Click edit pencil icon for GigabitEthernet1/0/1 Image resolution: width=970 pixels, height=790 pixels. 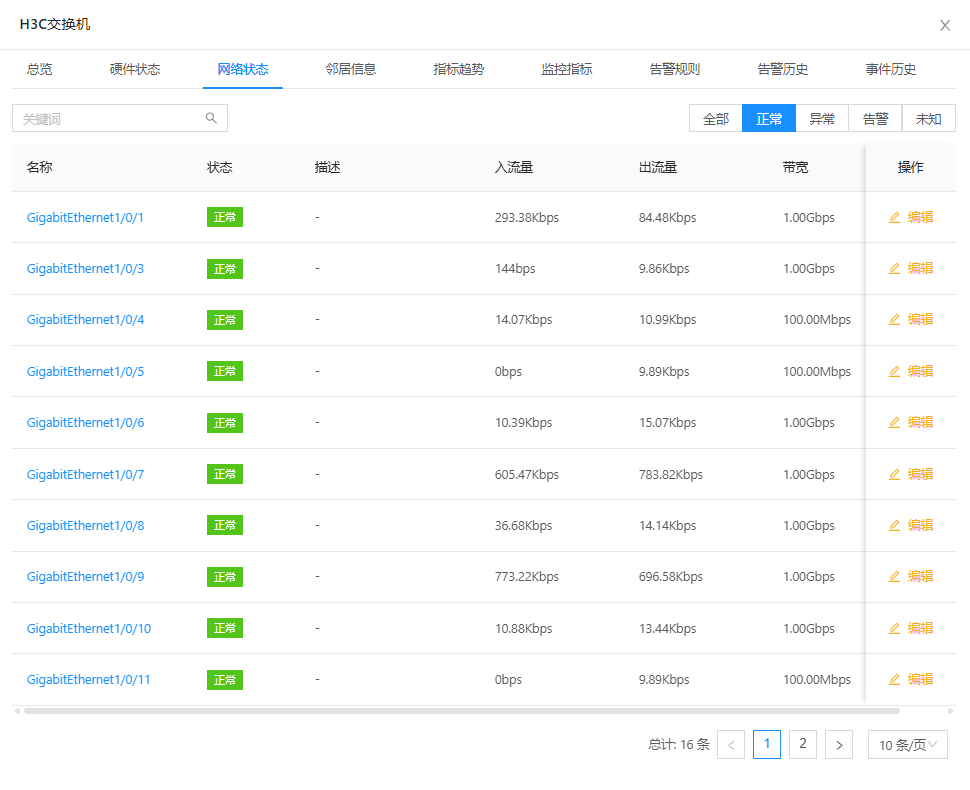(895, 217)
